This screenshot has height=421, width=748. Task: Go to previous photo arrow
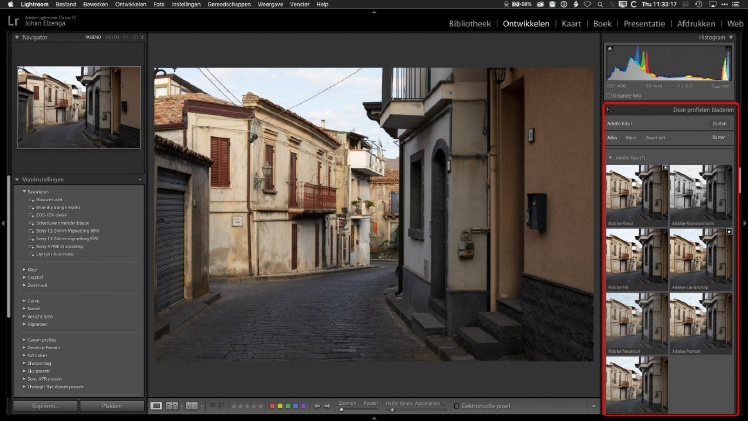click(x=317, y=406)
